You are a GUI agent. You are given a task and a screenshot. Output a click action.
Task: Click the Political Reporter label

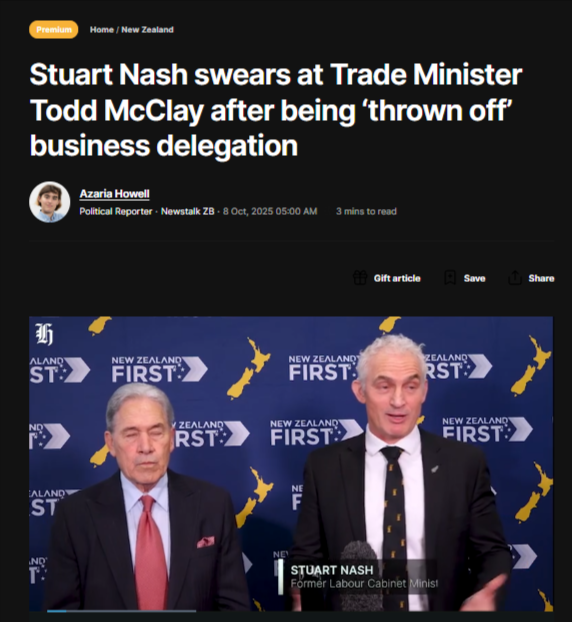point(116,211)
